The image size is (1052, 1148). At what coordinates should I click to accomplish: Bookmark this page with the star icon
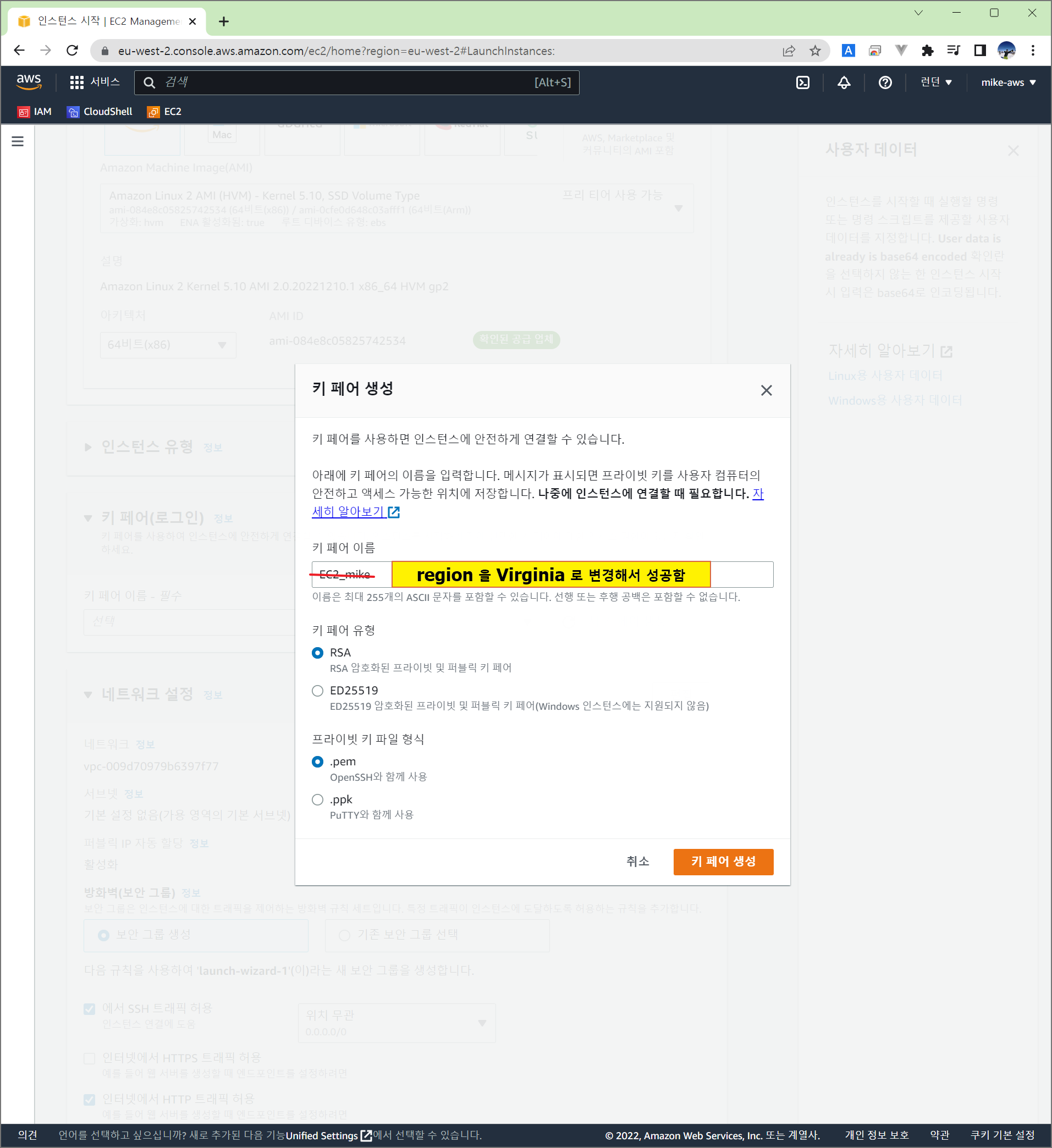click(815, 51)
